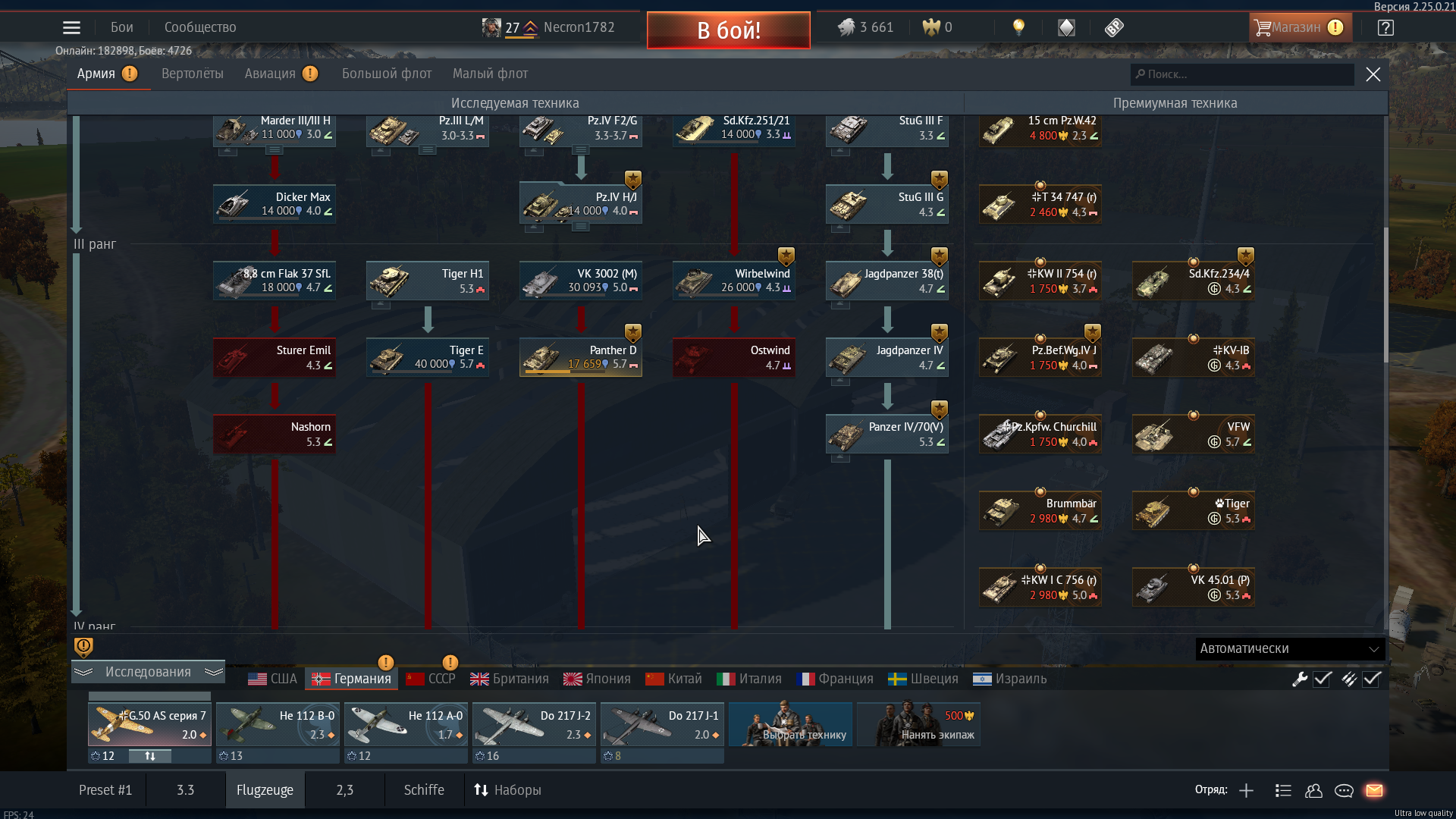Click the yellow warning shield icon

pos(83,647)
